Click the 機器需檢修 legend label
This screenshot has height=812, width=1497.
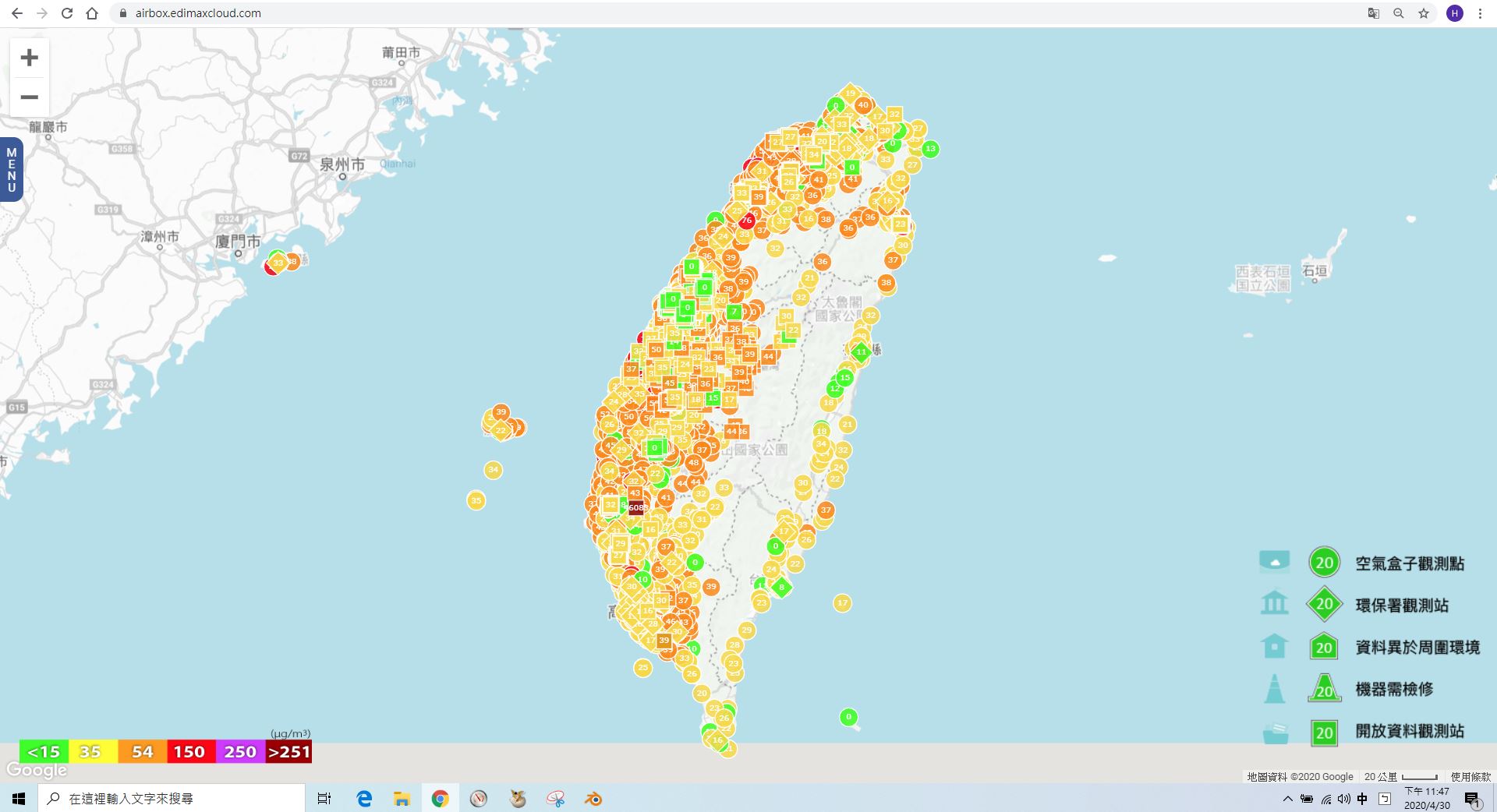pyautogui.click(x=1394, y=690)
